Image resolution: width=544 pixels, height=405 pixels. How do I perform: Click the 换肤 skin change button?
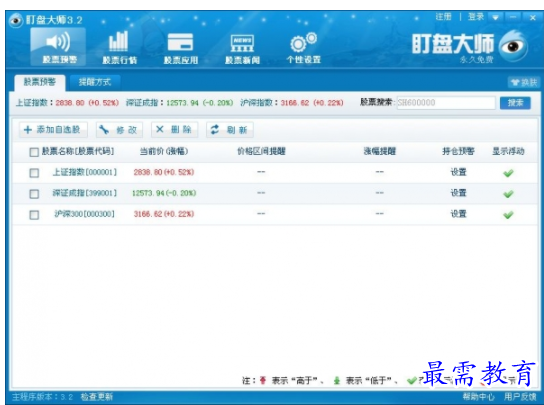pyautogui.click(x=524, y=83)
